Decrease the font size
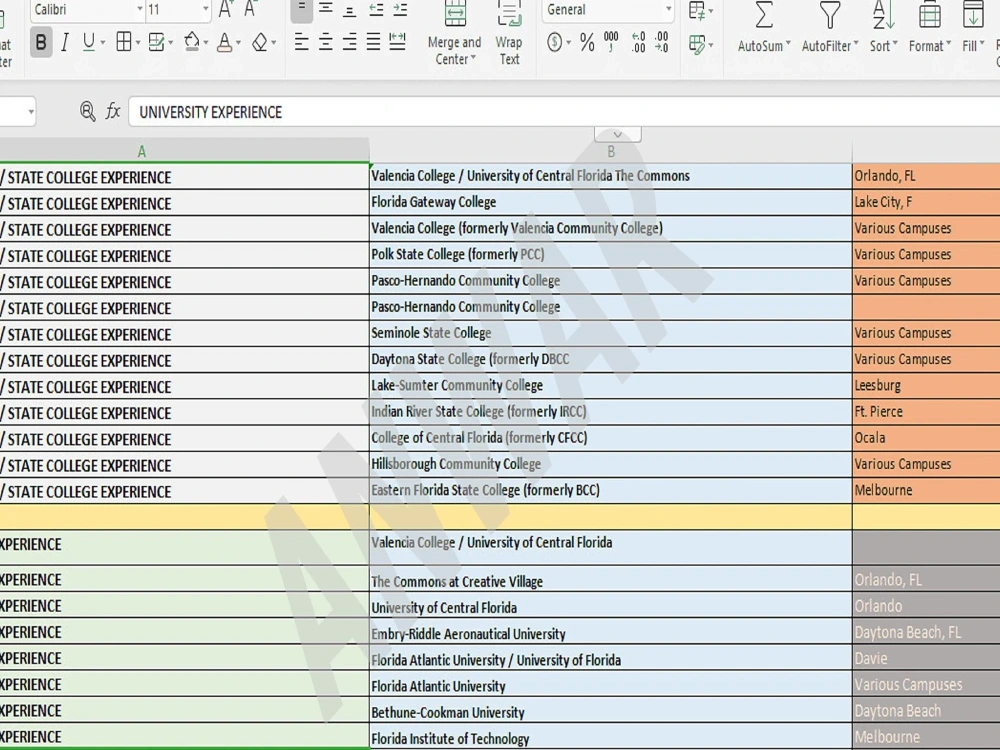The image size is (1000, 750). click(x=250, y=9)
